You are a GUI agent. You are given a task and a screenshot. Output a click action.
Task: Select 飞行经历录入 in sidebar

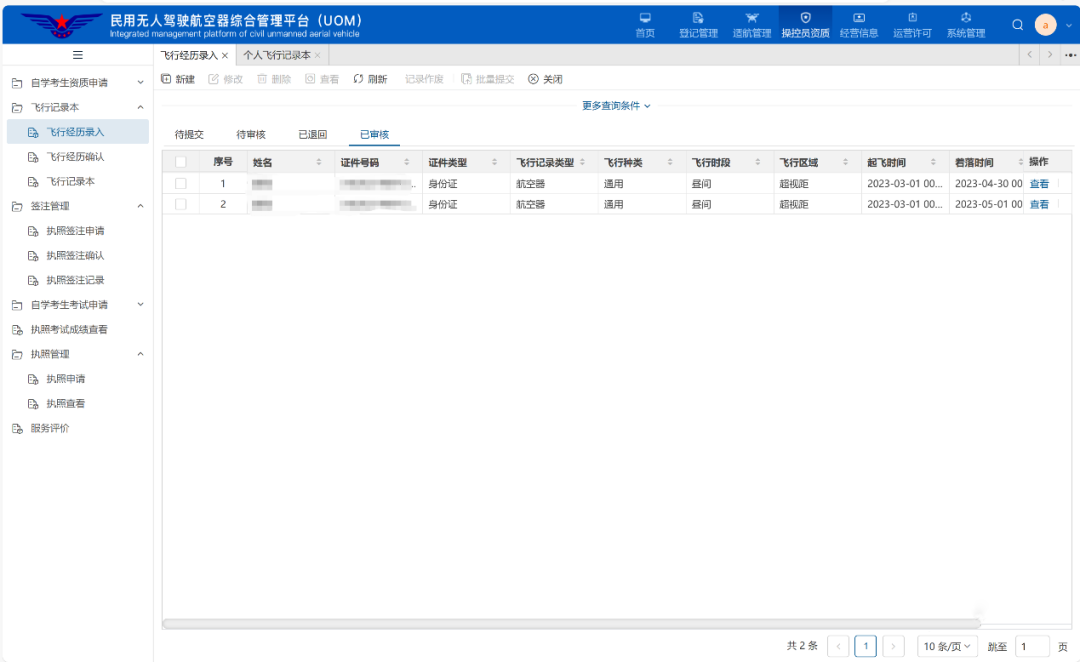[x=78, y=132]
